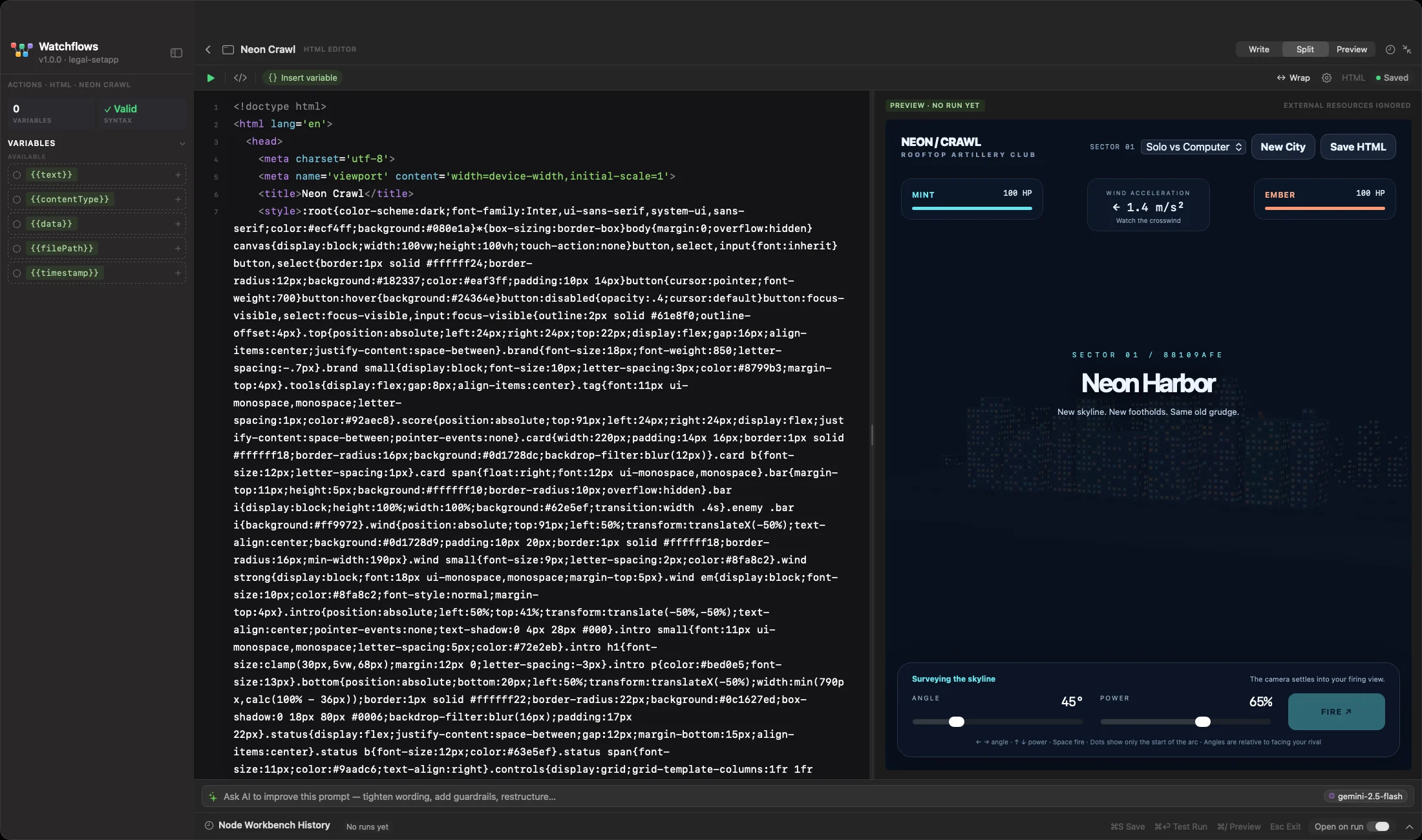This screenshot has height=840, width=1422.
Task: Click the Insert variable button
Action: 302,78
